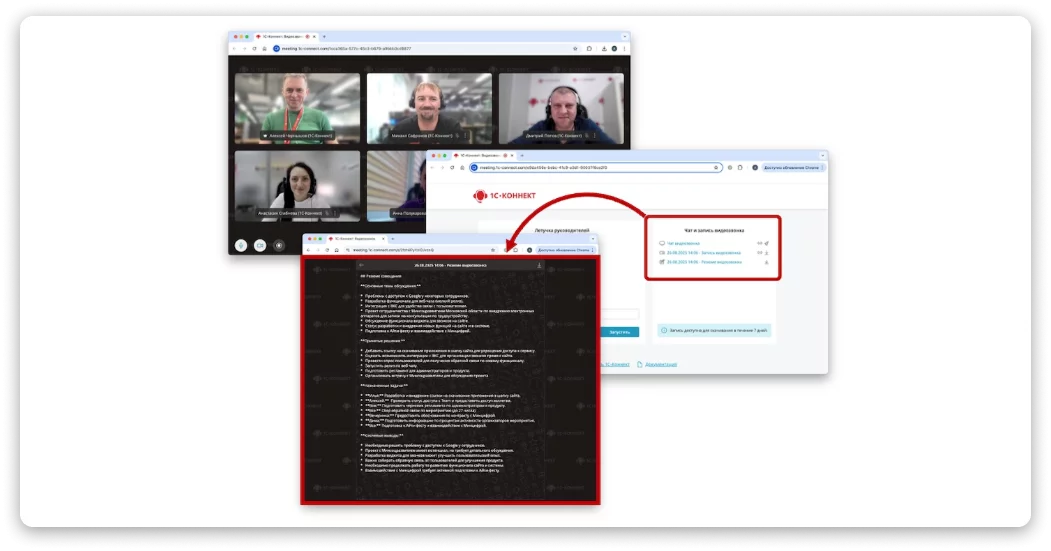Expand the tab search arrow in the video call window
The width and height of the screenshot is (1051, 551).
click(x=625, y=37)
